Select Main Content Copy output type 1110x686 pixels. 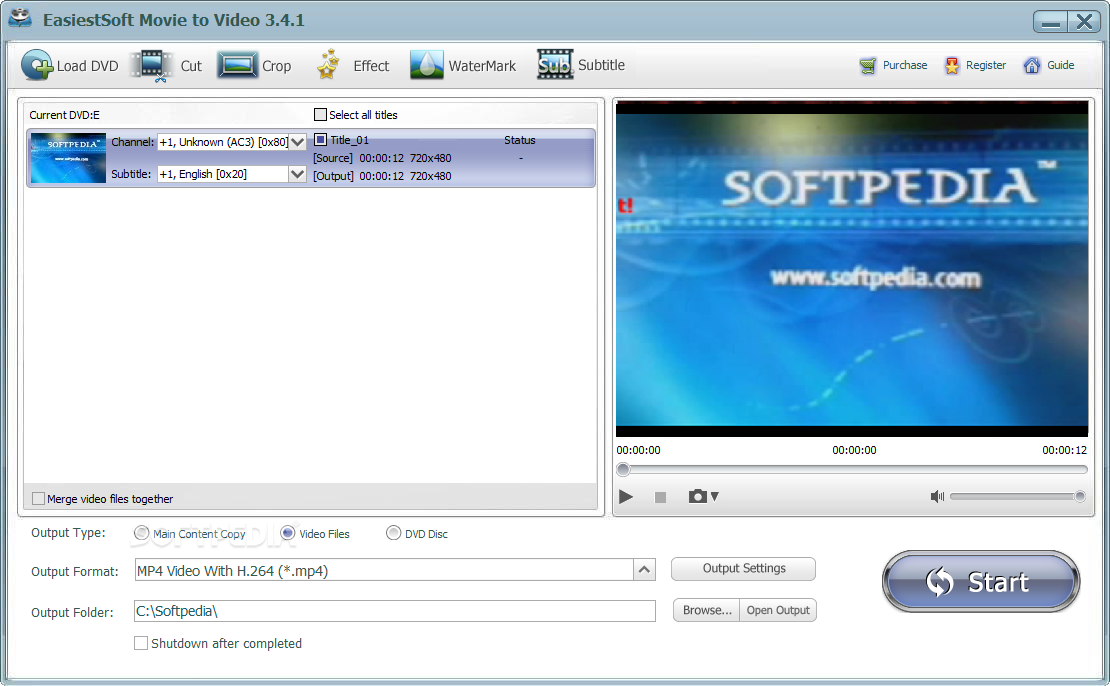coord(142,532)
